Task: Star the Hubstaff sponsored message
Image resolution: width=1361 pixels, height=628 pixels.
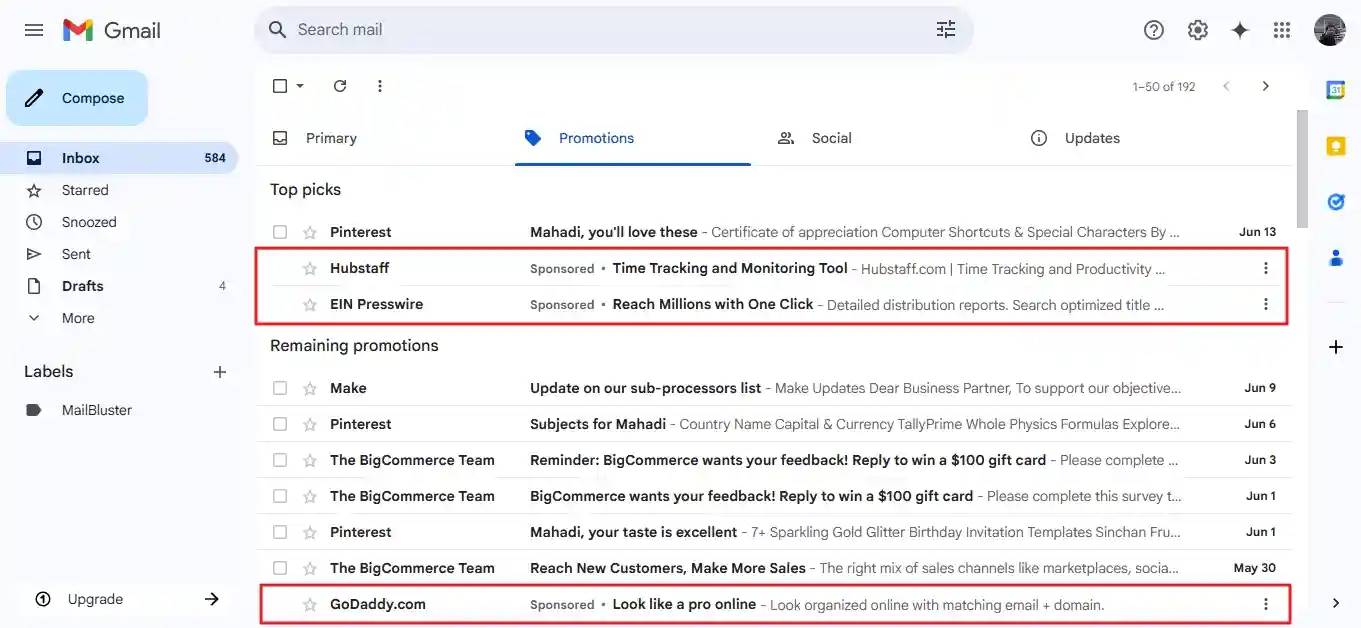Action: tap(310, 268)
